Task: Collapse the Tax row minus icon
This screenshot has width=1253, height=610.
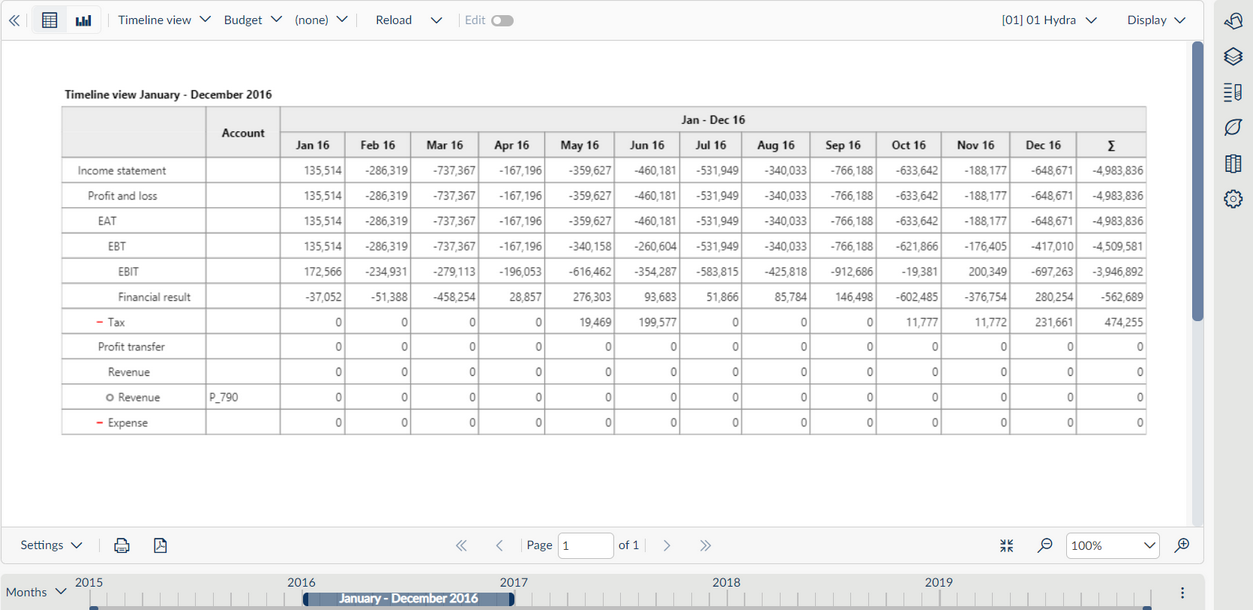Action: click(x=99, y=322)
